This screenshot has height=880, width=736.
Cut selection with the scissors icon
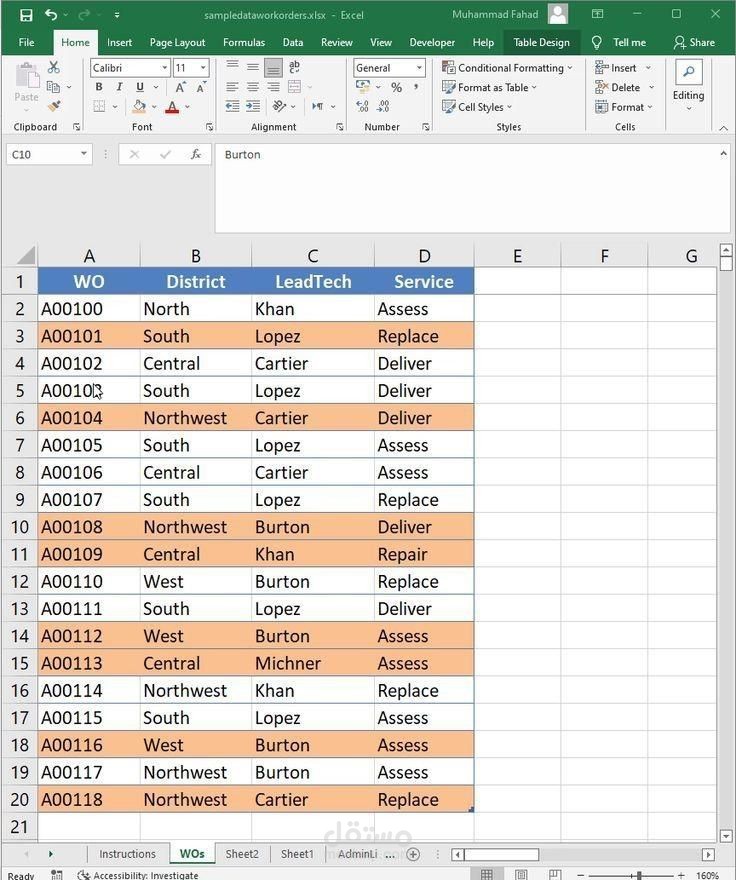tap(53, 67)
